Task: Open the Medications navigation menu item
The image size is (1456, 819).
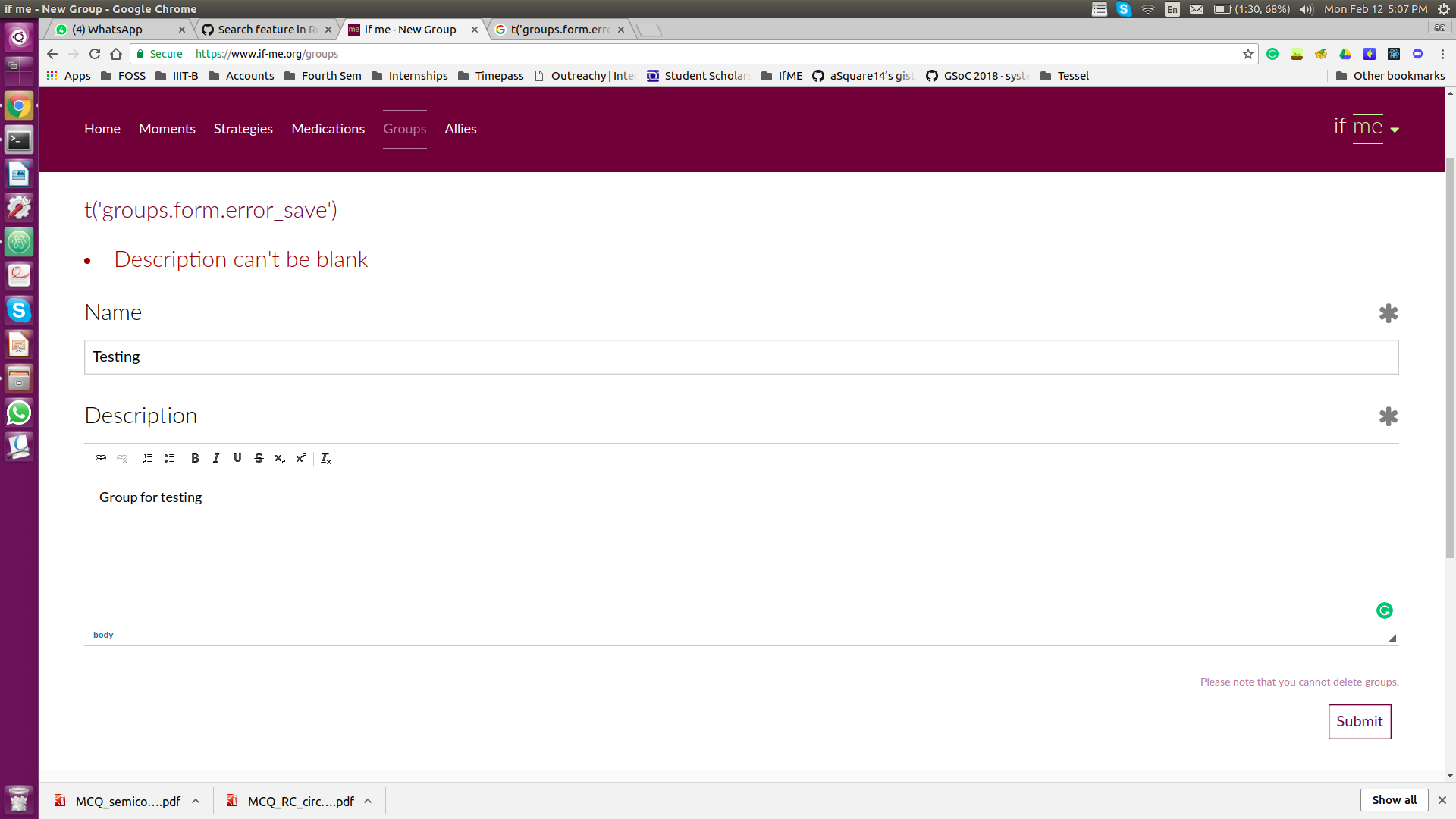Action: (x=328, y=129)
